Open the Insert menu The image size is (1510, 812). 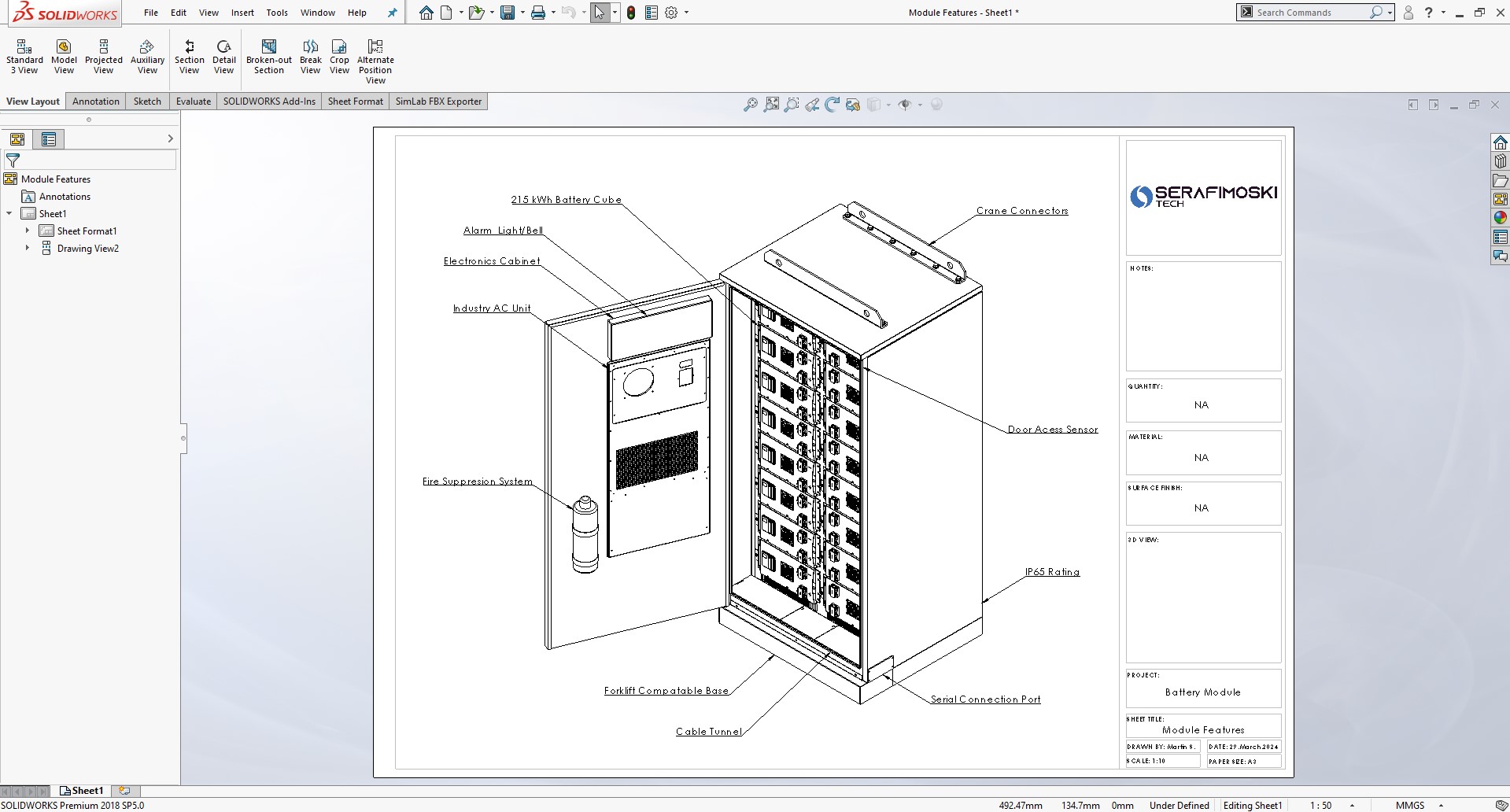click(242, 13)
